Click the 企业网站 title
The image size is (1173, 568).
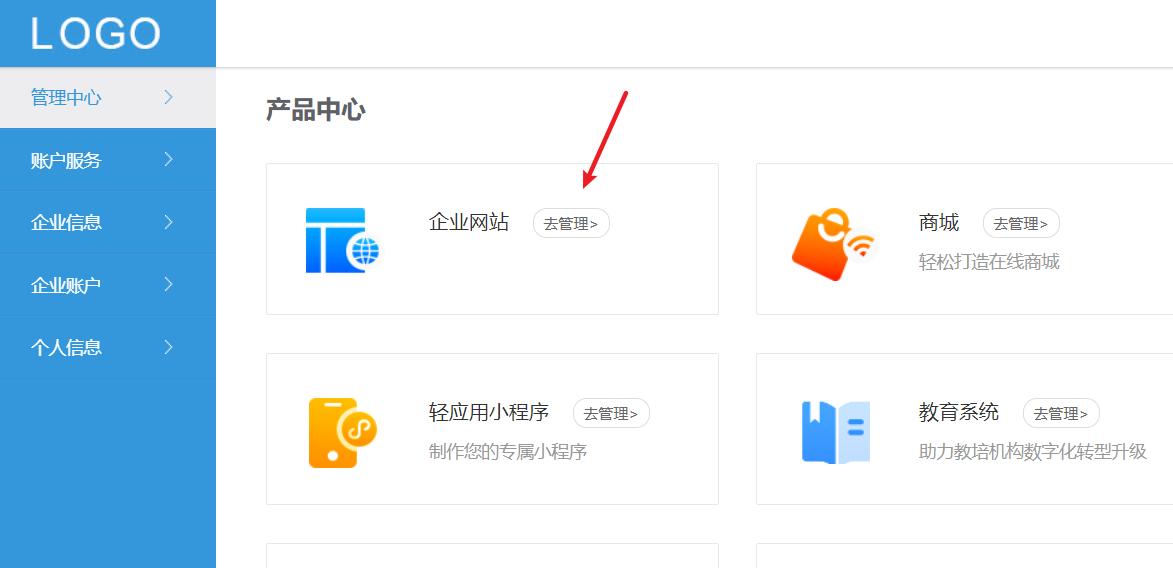[x=469, y=222]
